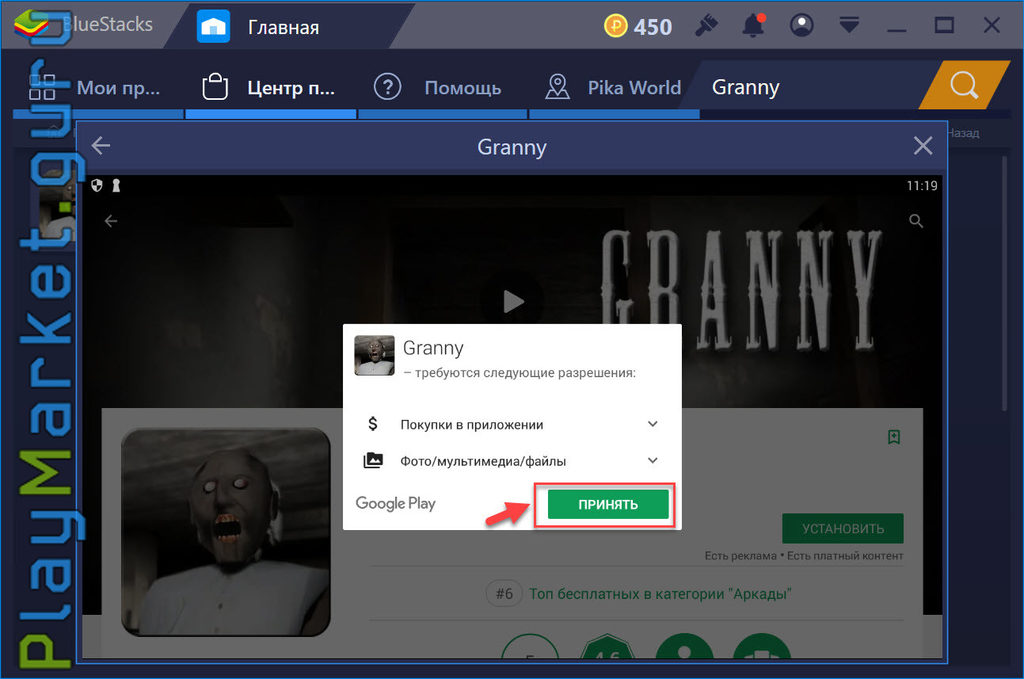
Task: Open the notifications bell
Action: coord(753,25)
